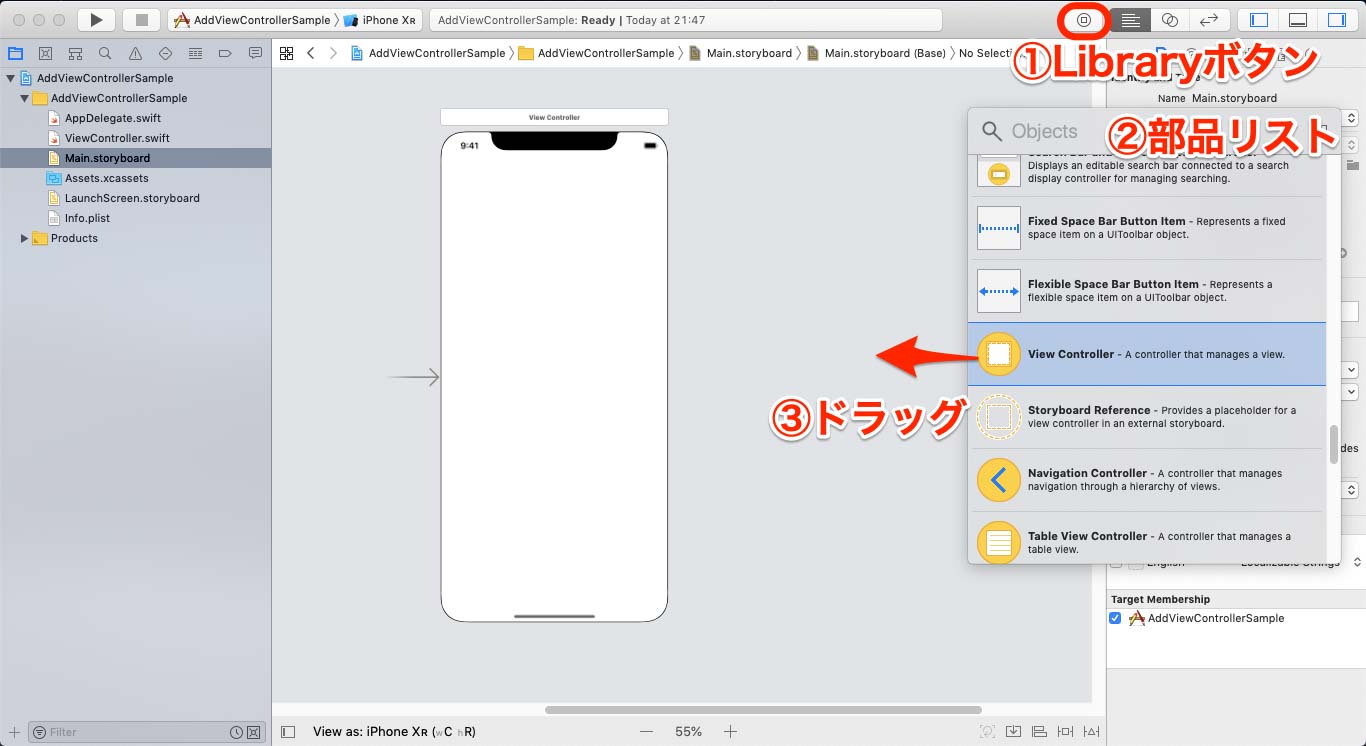Open Add New Constraints menu

pos(1066,732)
